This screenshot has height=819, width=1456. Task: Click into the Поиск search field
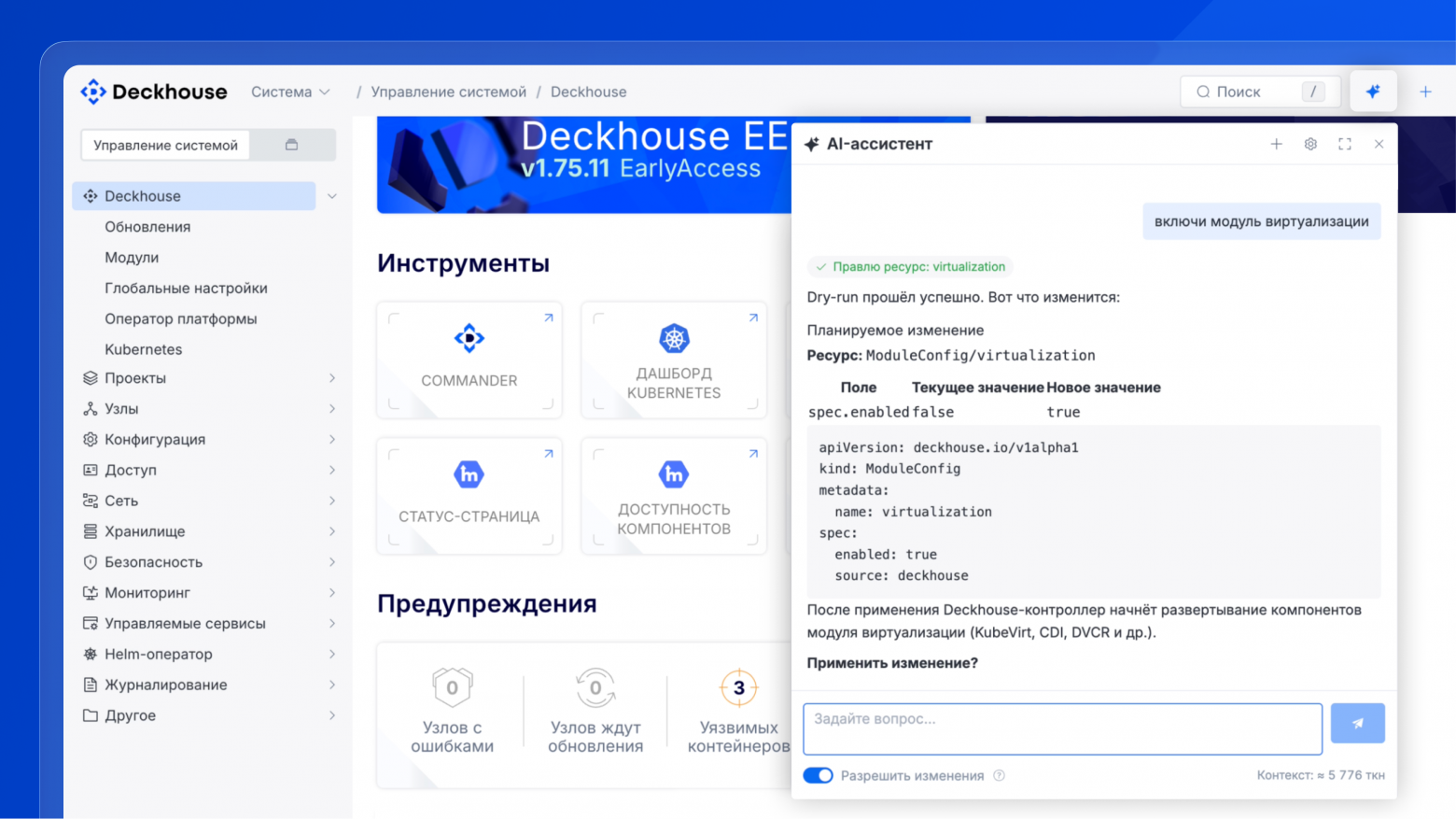pyautogui.click(x=1260, y=92)
